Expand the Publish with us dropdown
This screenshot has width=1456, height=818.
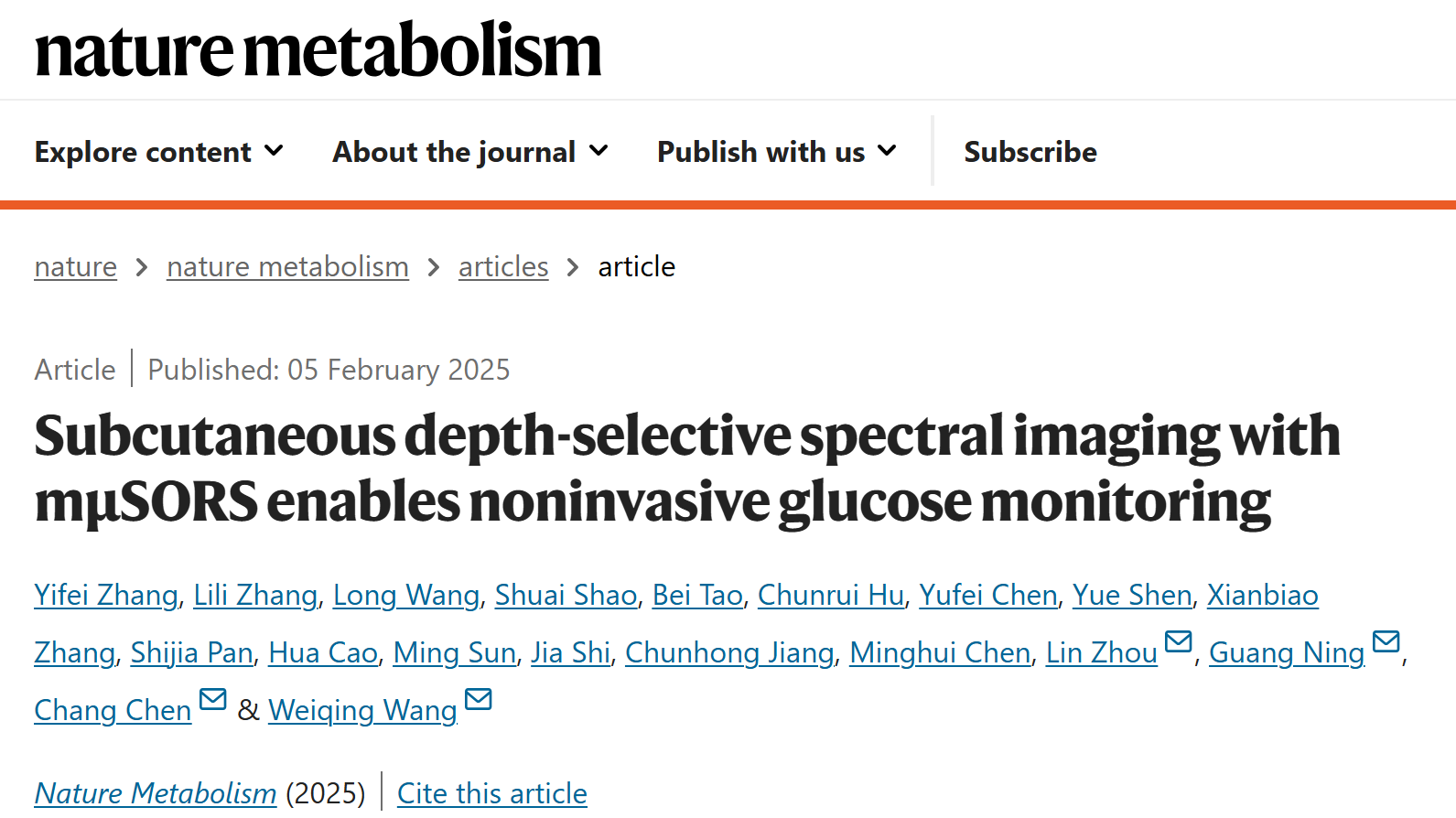(x=777, y=152)
